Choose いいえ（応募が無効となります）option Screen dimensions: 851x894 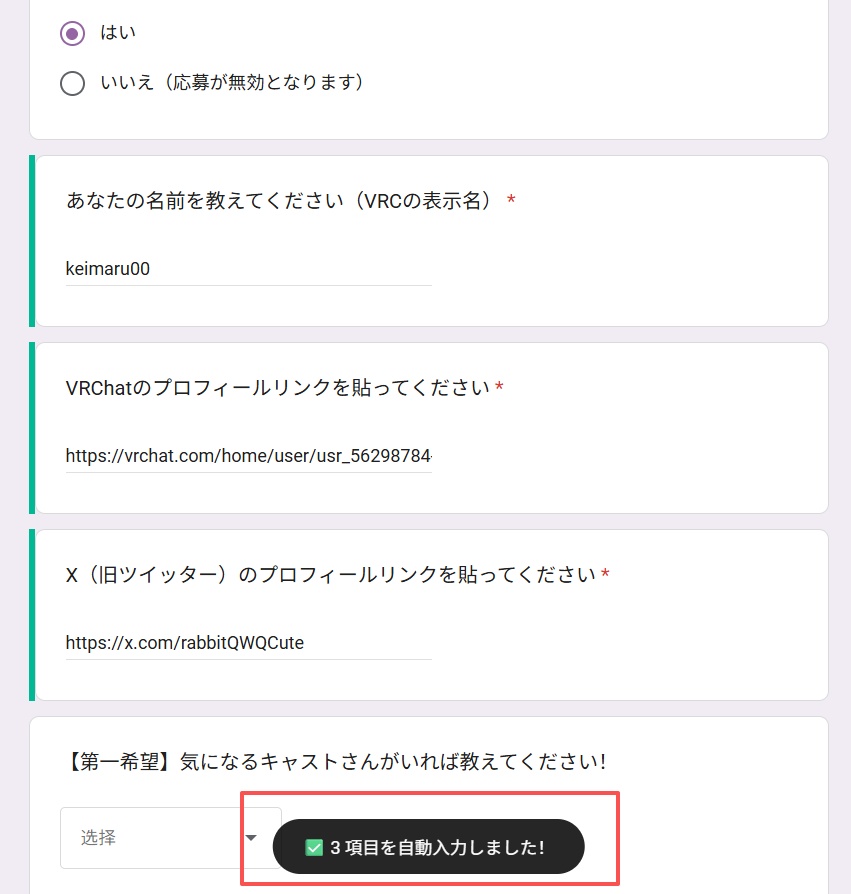pyautogui.click(x=72, y=83)
